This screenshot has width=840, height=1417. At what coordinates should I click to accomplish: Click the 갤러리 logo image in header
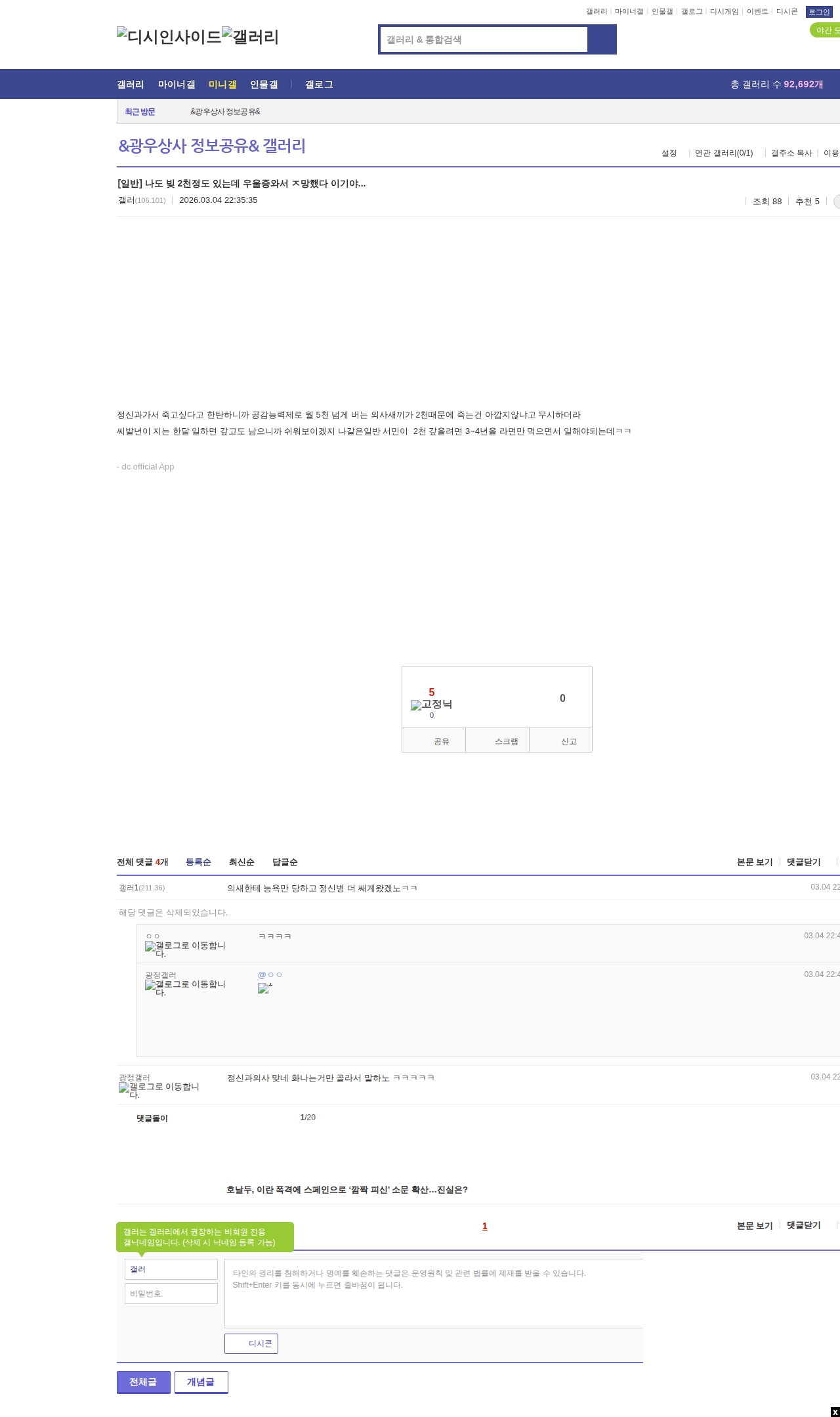coord(250,37)
